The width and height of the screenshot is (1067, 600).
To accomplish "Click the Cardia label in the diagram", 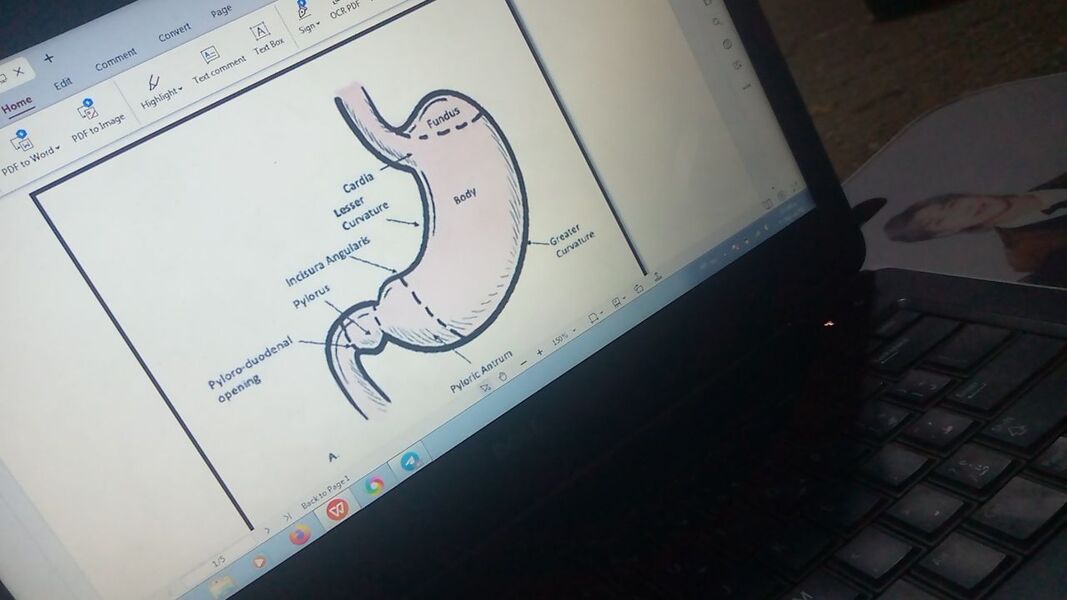I will 358,182.
